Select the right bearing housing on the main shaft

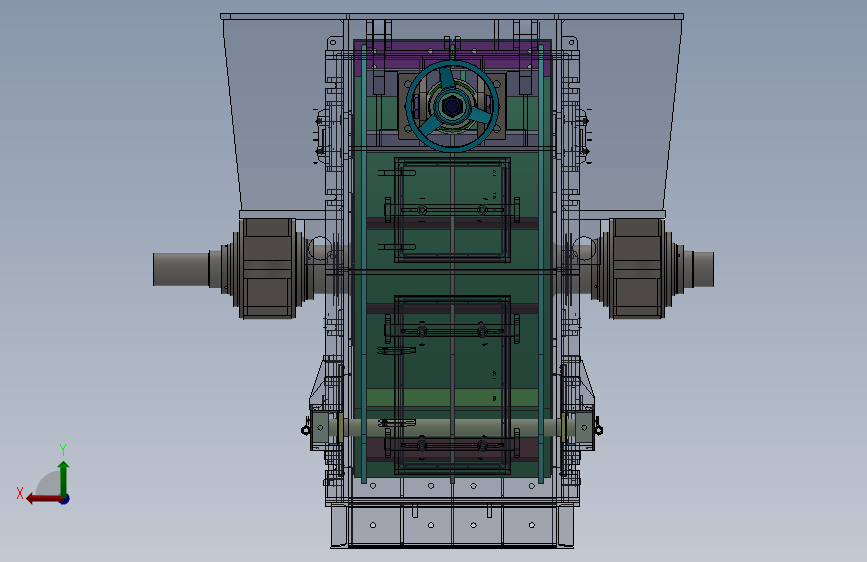[637, 268]
